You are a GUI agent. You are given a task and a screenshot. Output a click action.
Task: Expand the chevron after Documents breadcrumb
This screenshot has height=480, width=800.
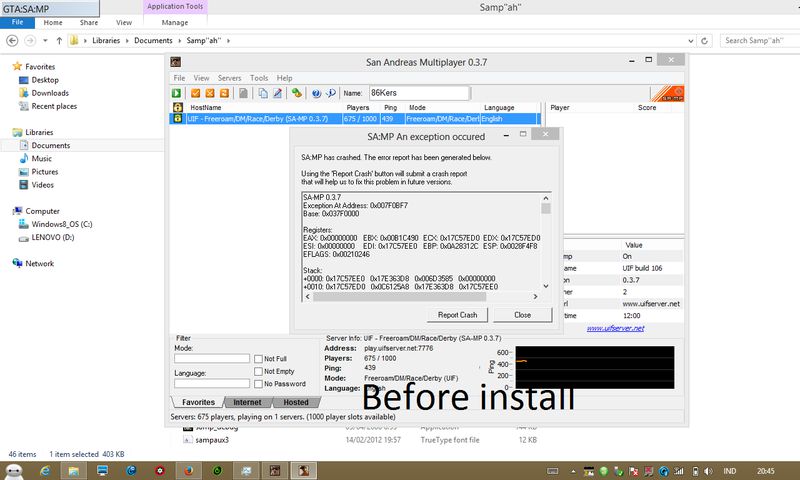pyautogui.click(x=180, y=41)
